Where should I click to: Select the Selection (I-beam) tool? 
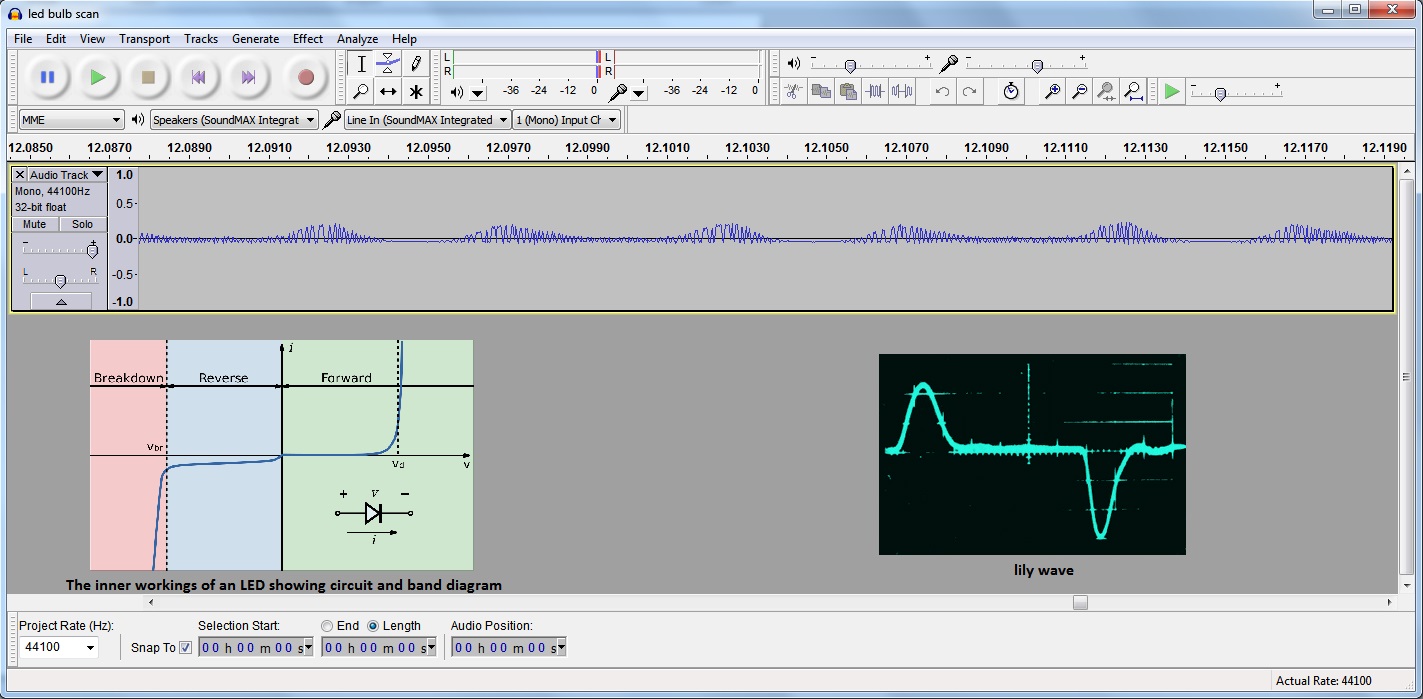click(361, 64)
